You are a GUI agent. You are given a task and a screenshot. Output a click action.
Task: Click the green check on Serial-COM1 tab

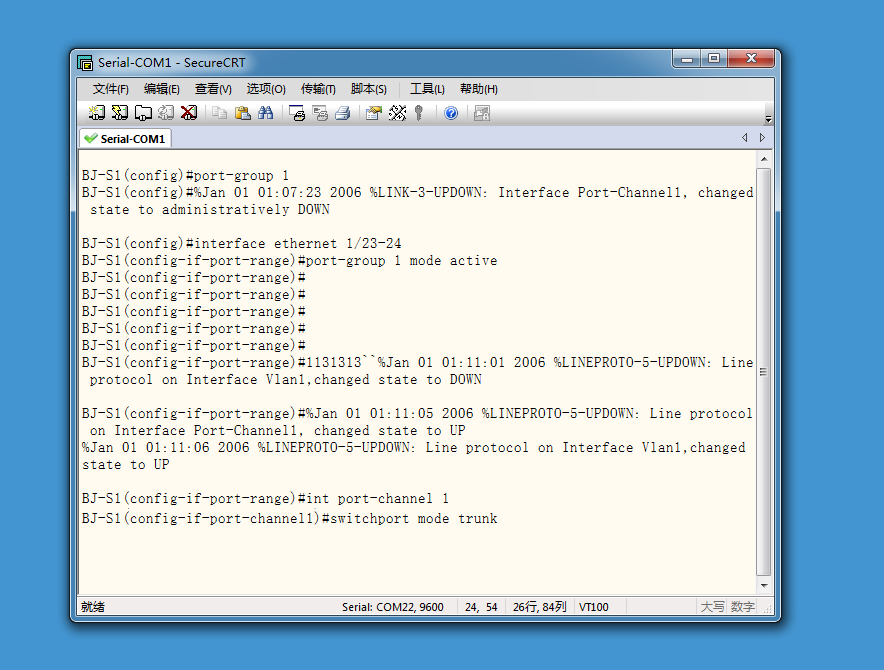tap(90, 138)
